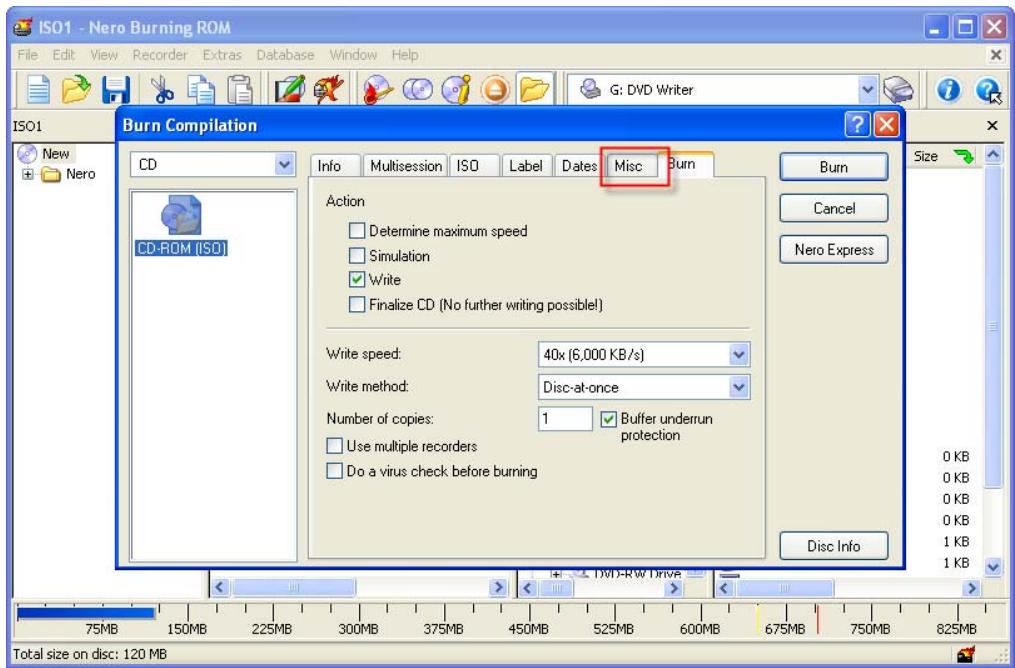Click the Burn disc flame icon
Screen dimensions: 1015x668
377,90
